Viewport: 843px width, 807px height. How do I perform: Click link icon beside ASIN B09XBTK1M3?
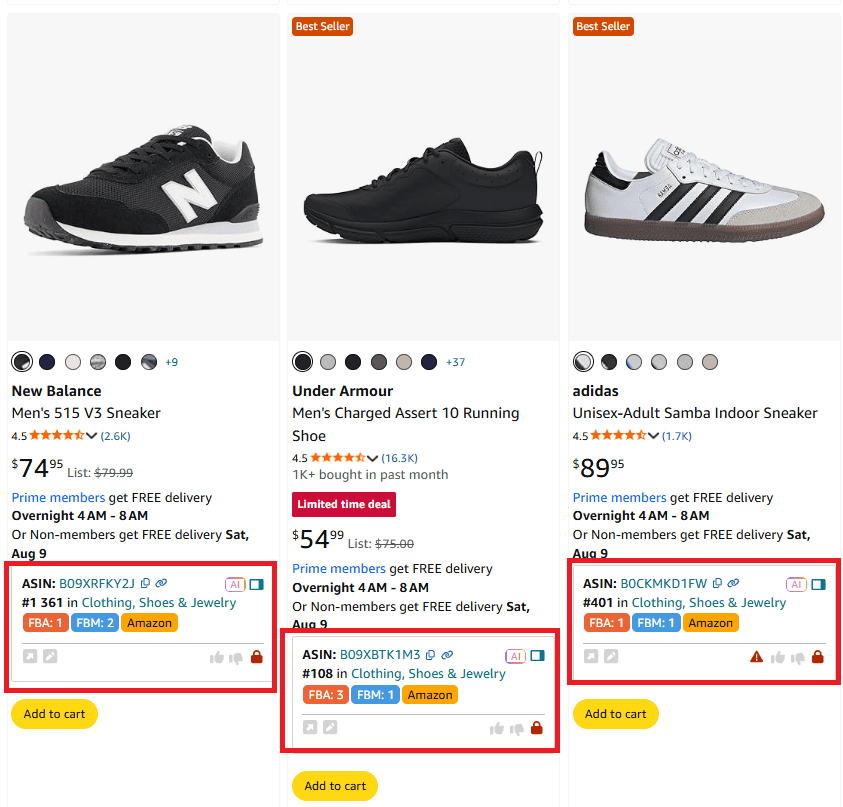click(x=445, y=656)
